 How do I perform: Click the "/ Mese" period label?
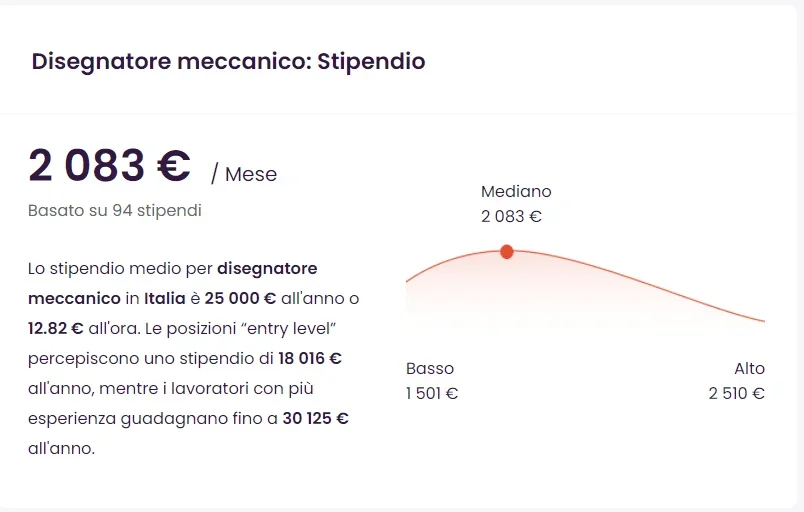pos(244,174)
